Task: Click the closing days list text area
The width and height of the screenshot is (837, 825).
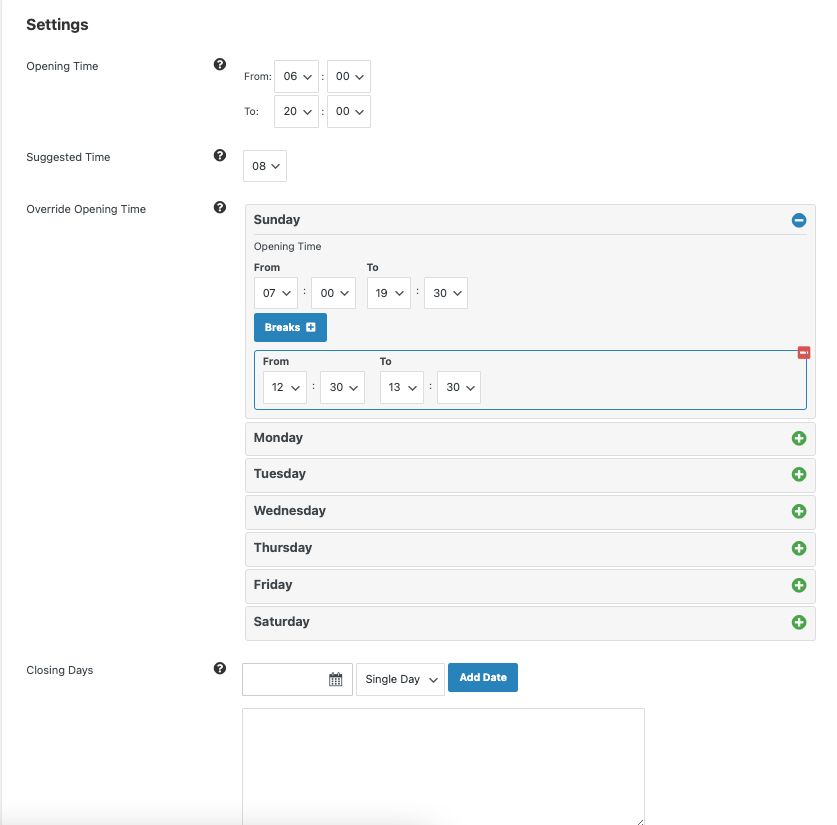Action: tap(443, 767)
